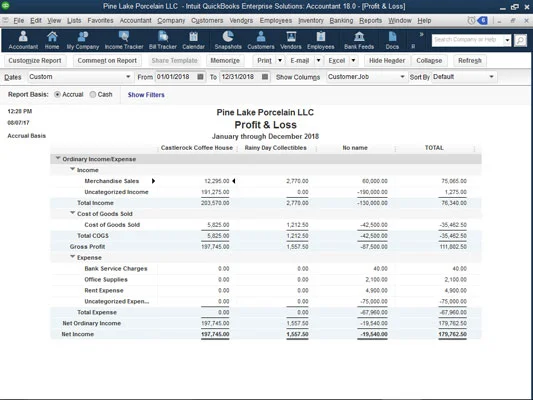Click the Rainy Day Collectibles column header
Image resolution: width=533 pixels, height=400 pixels.
(x=276, y=148)
